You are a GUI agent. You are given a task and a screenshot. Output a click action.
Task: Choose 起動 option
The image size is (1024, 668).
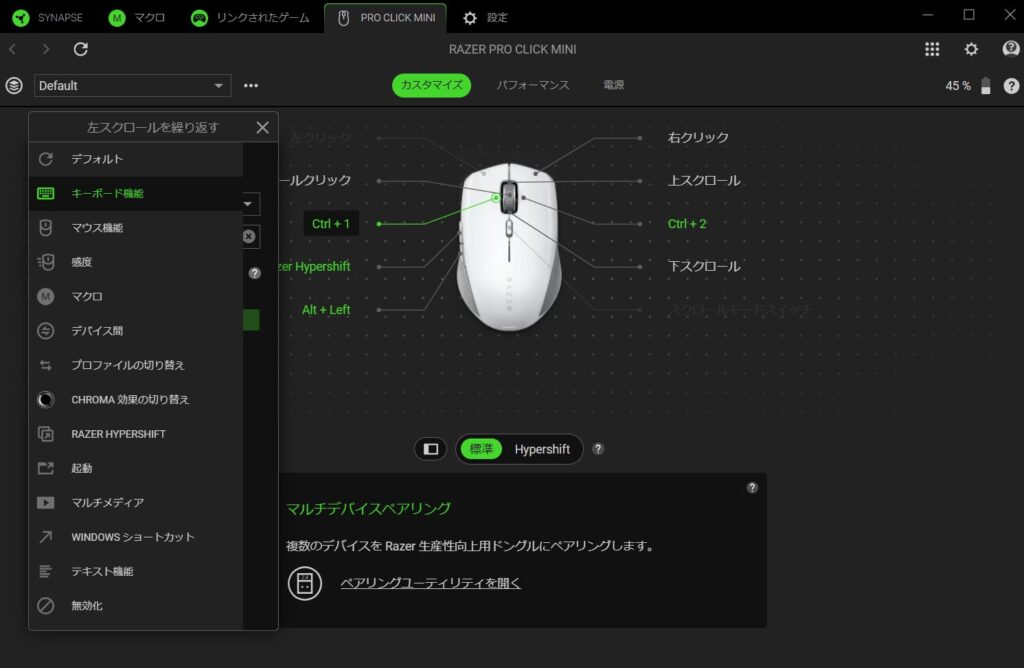(x=136, y=468)
